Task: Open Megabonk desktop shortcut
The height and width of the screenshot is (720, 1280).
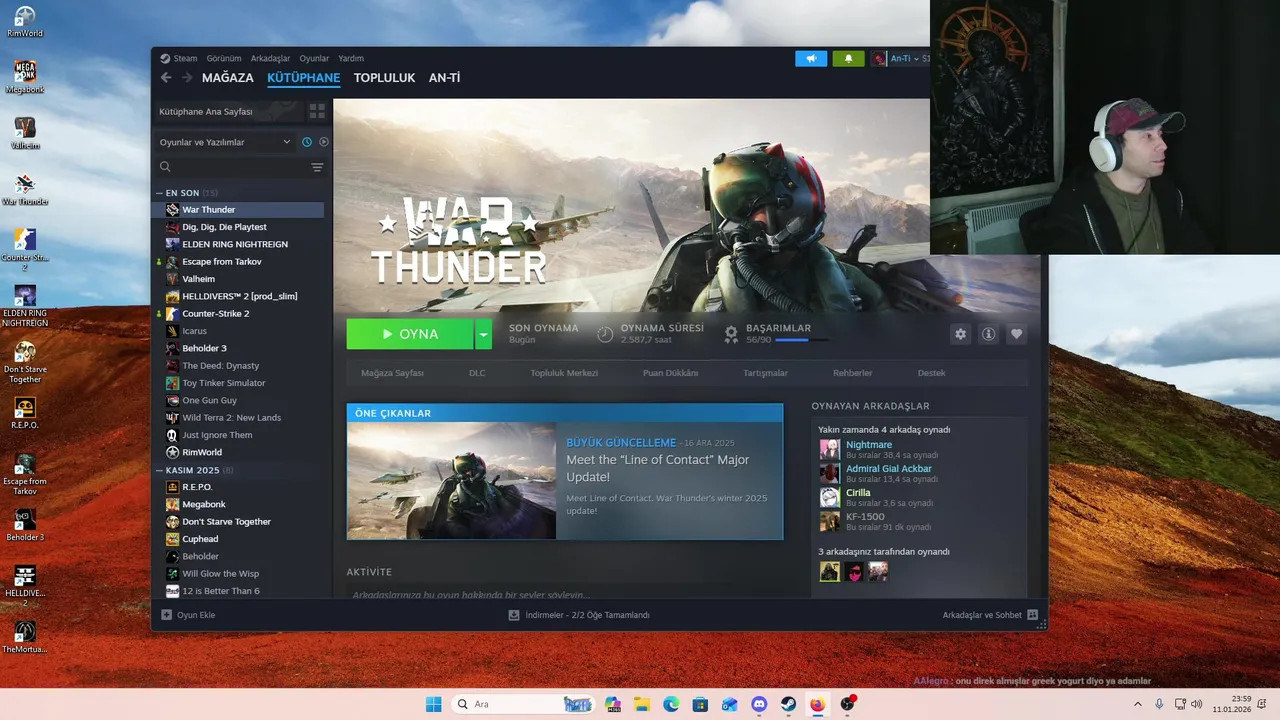Action: click(x=25, y=77)
